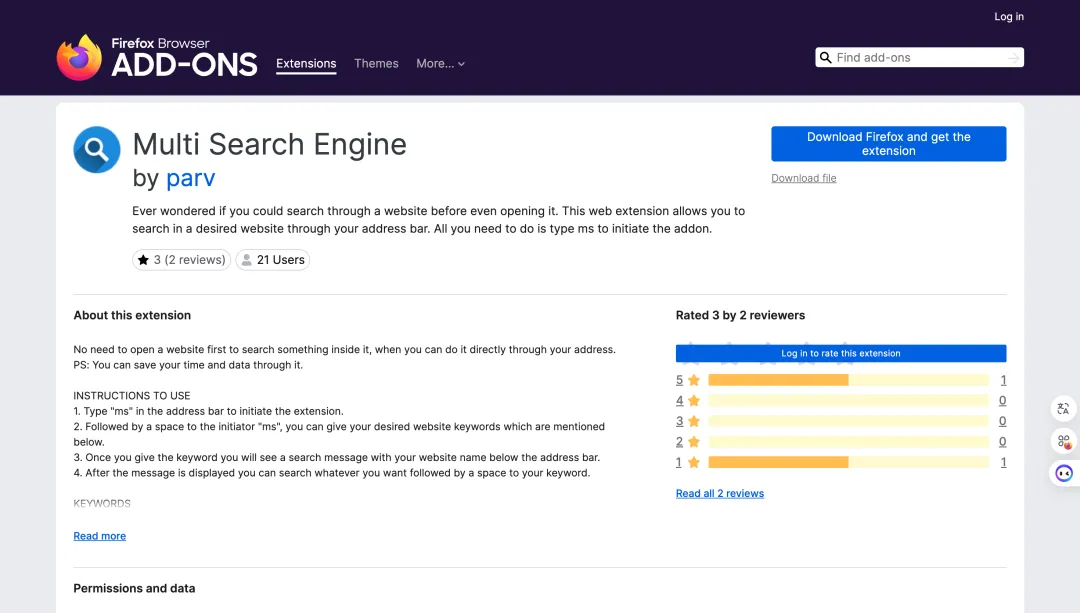Click Download Firefox and get the extension

pos(888,144)
